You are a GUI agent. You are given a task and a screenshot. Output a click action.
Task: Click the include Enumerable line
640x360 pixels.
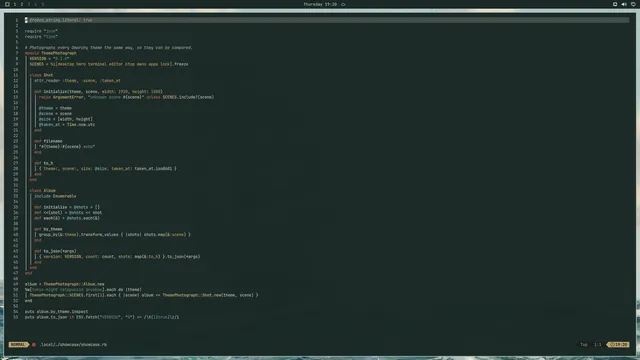(x=55, y=196)
